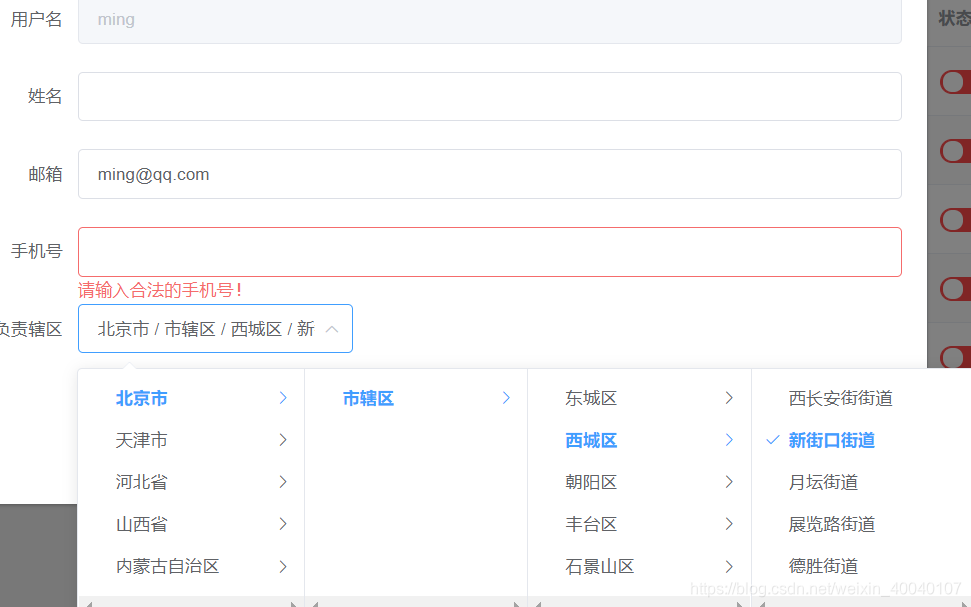Click the 手机号 field showing validation error
Viewport: 971px width, 607px height.
coord(489,251)
